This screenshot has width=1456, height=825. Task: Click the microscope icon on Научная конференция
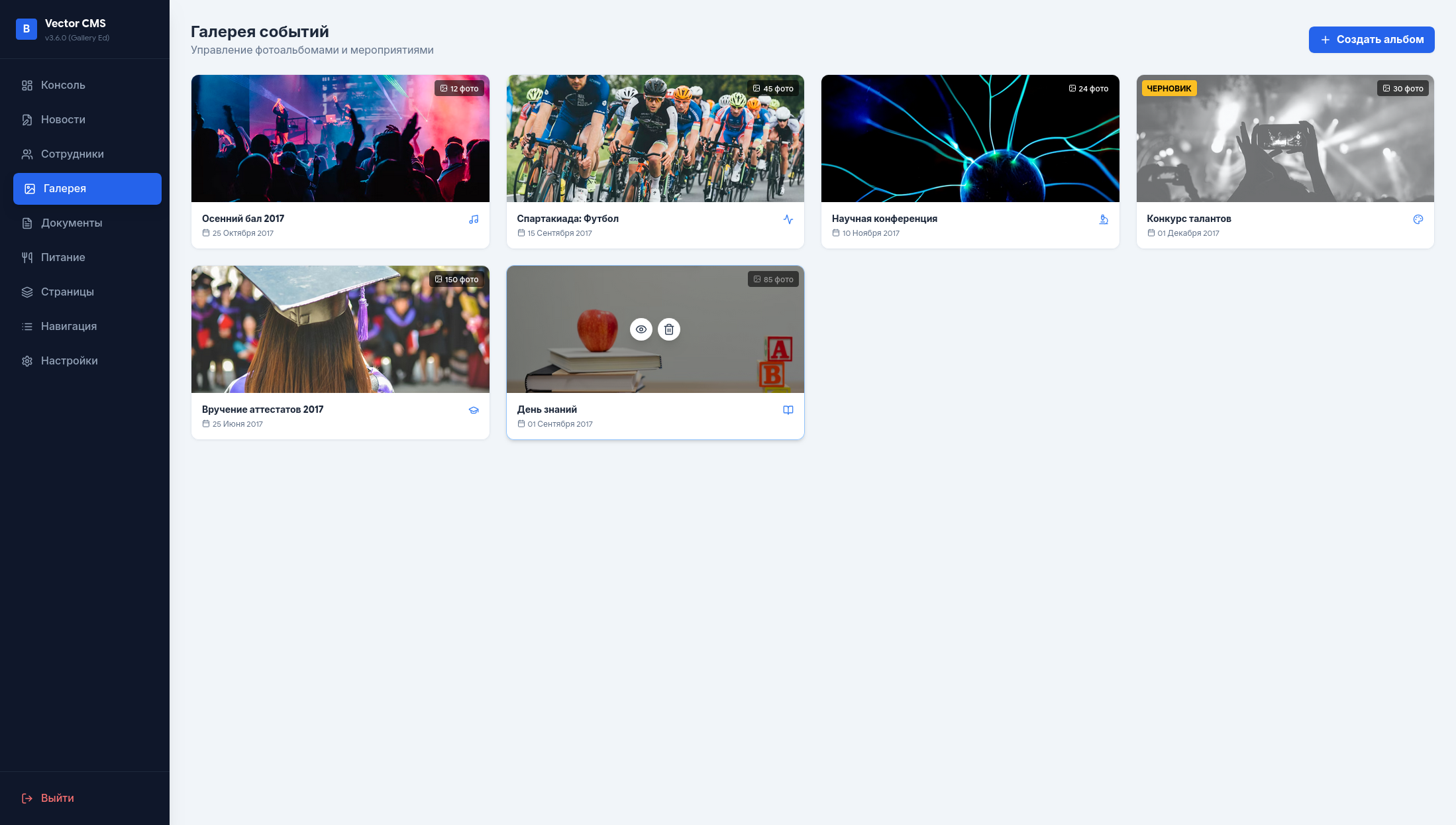click(1104, 219)
